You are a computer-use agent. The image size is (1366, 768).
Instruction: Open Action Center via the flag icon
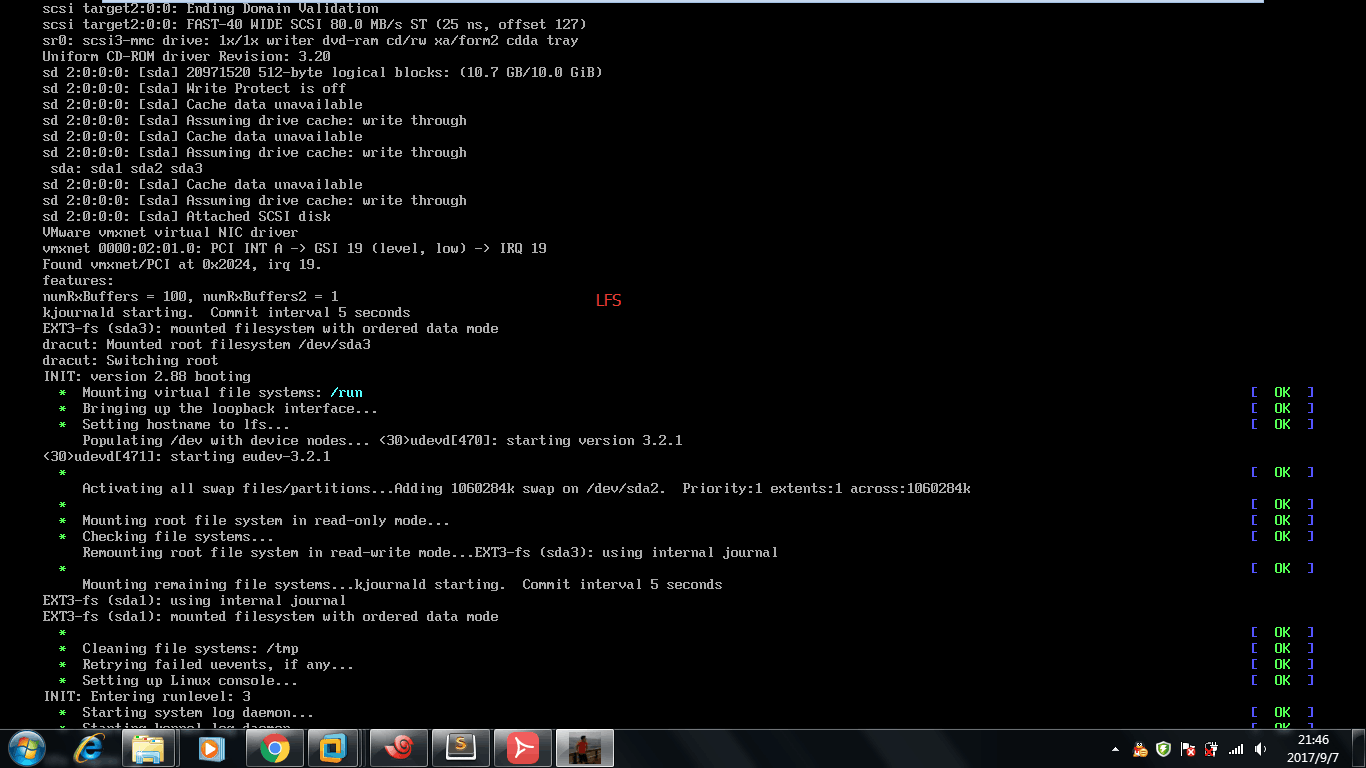(1187, 749)
